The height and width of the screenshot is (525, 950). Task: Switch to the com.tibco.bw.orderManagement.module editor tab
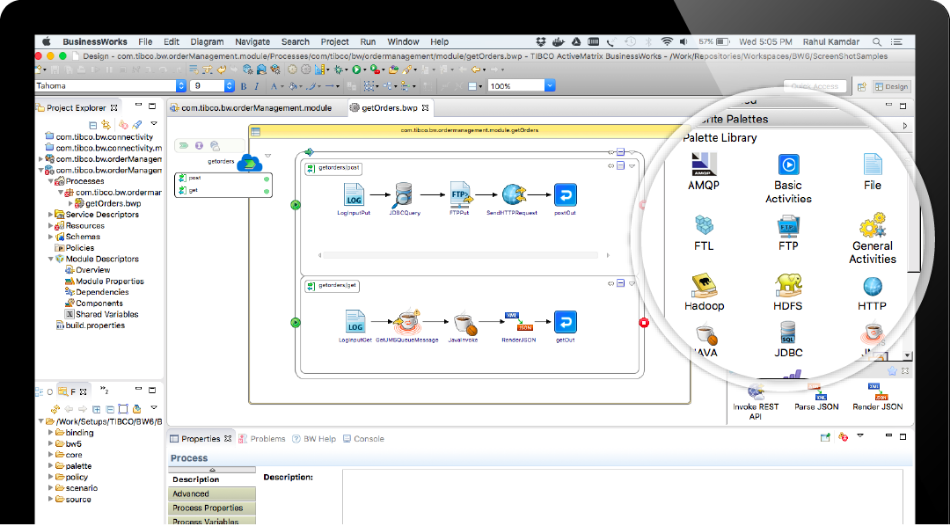point(251,108)
